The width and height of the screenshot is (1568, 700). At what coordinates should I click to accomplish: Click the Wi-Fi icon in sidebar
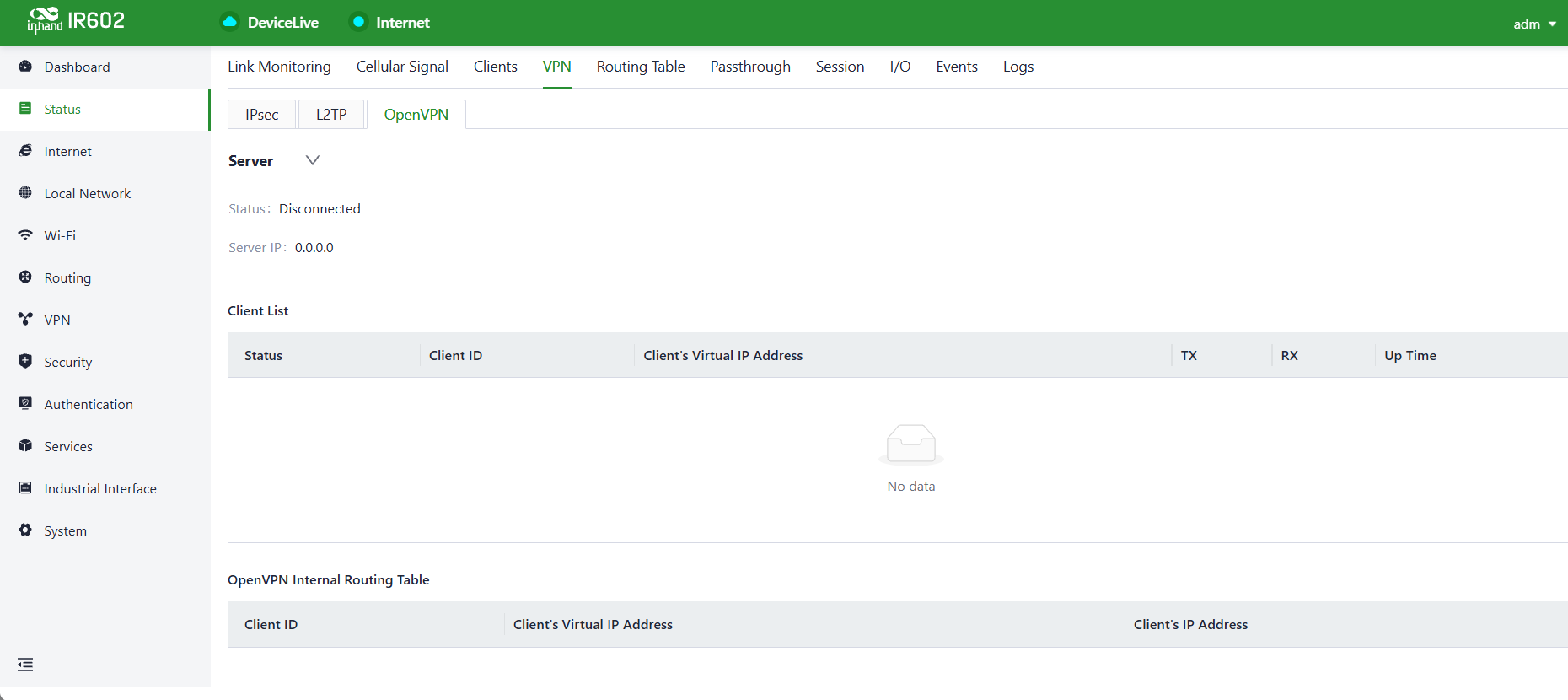[25, 234]
